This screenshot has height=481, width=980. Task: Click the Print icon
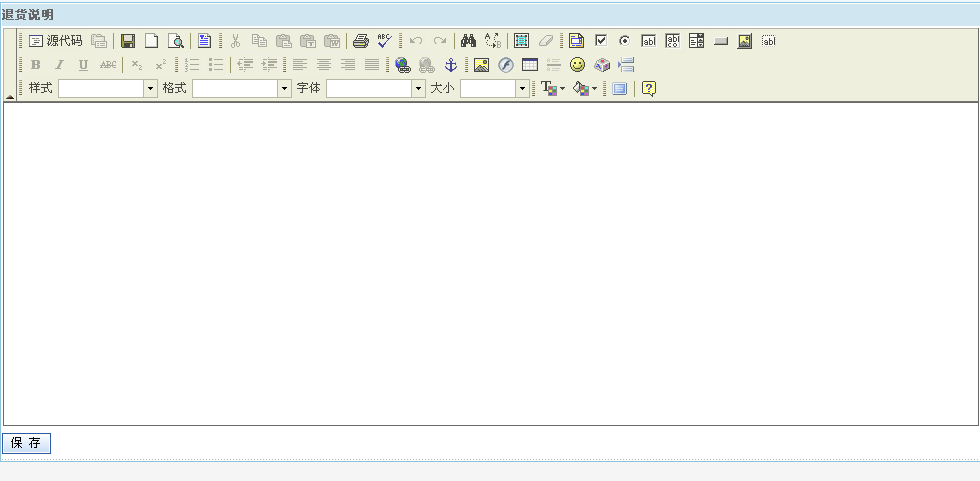tap(361, 41)
